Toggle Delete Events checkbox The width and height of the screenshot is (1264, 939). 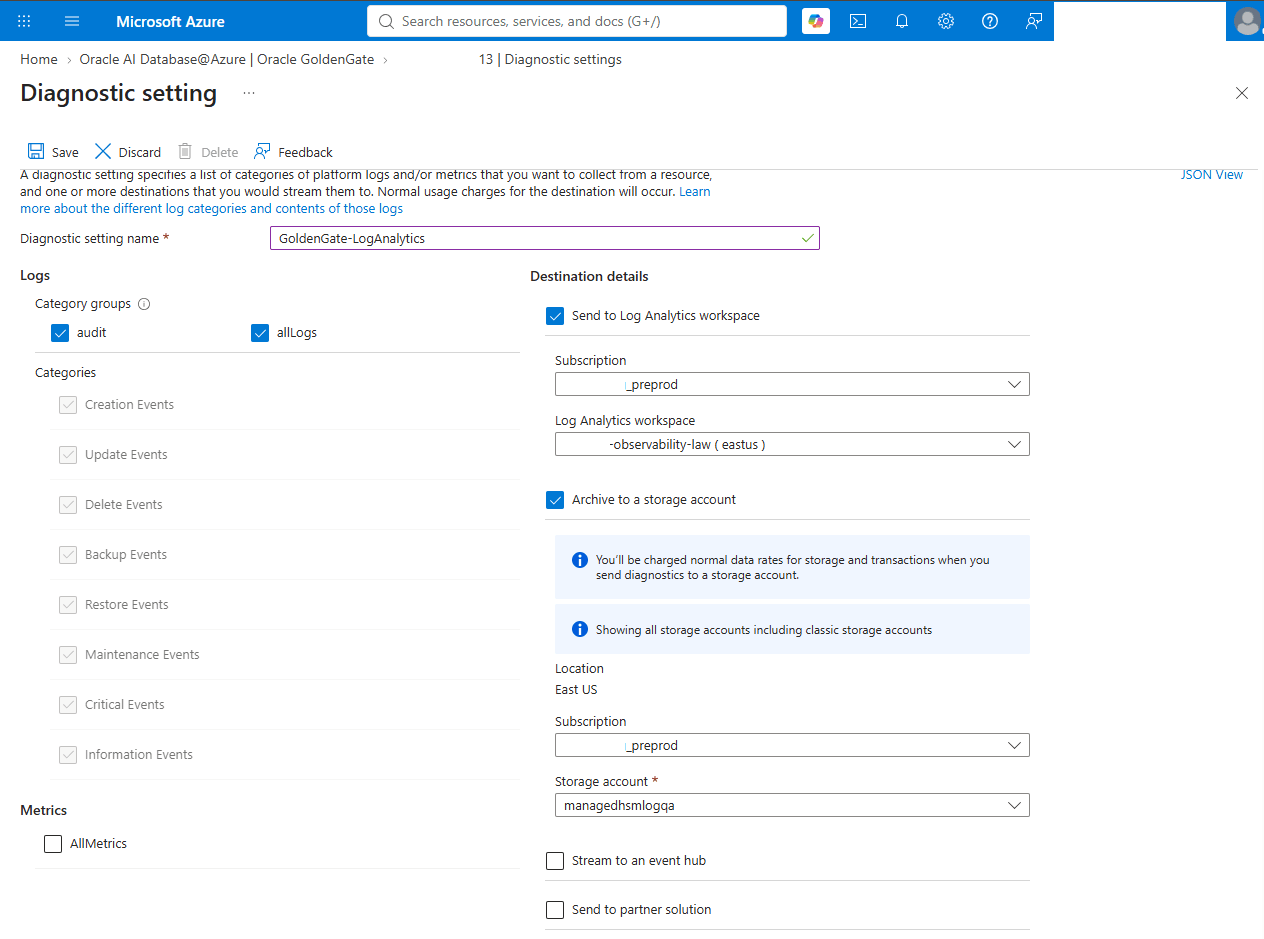point(68,505)
